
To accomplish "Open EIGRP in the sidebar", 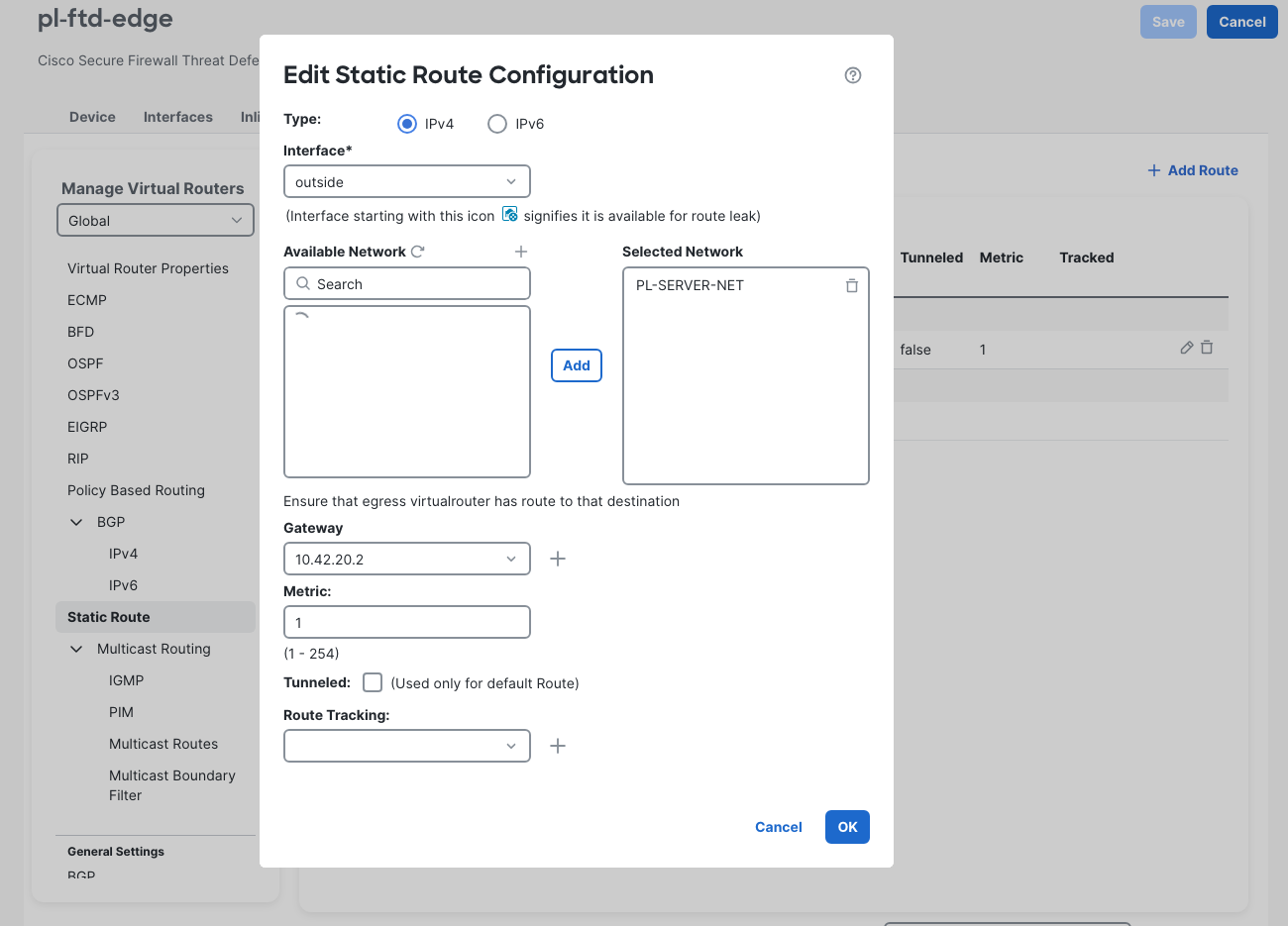I will [87, 427].
